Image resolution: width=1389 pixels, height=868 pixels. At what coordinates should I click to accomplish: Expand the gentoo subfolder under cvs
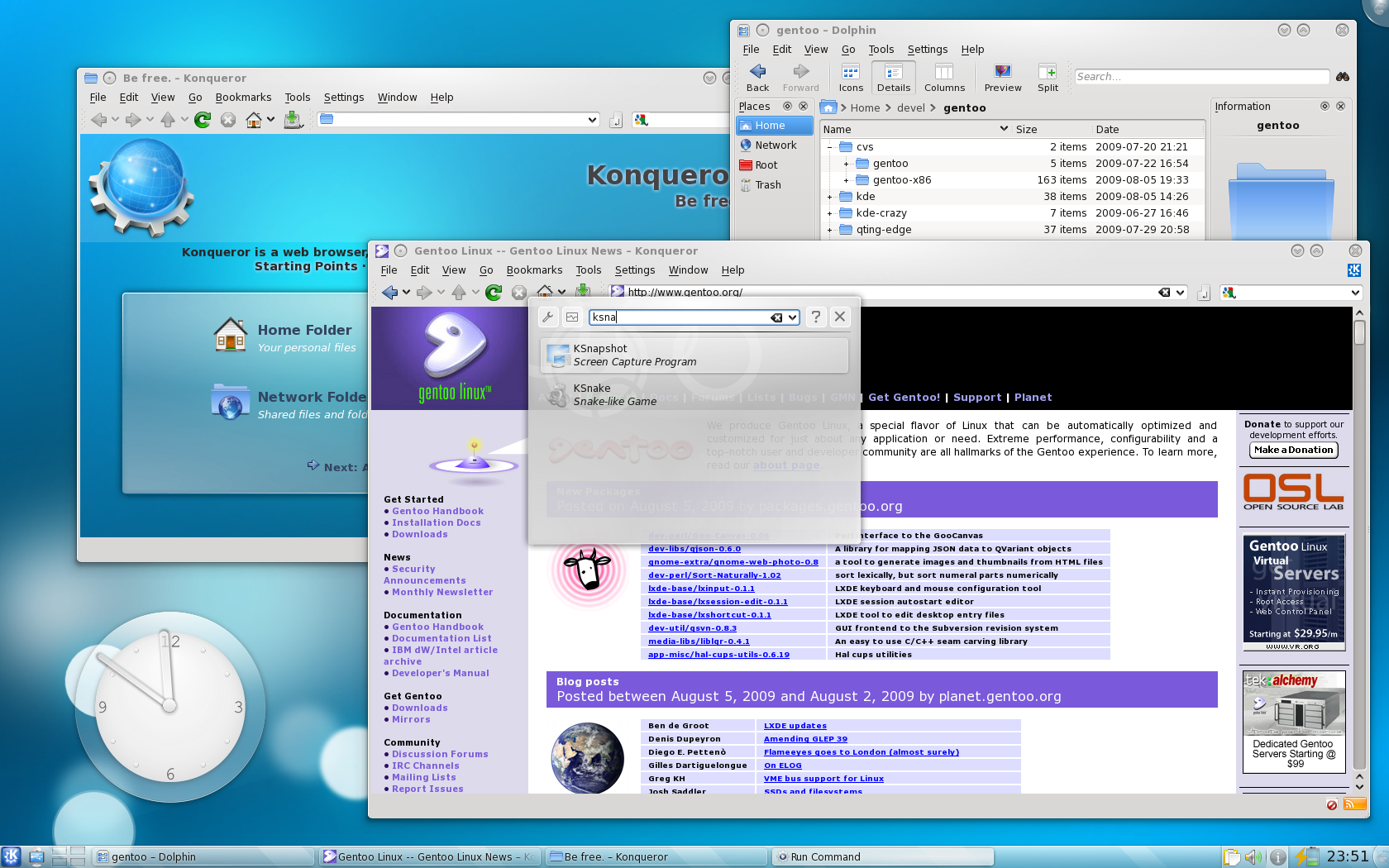[x=846, y=164]
